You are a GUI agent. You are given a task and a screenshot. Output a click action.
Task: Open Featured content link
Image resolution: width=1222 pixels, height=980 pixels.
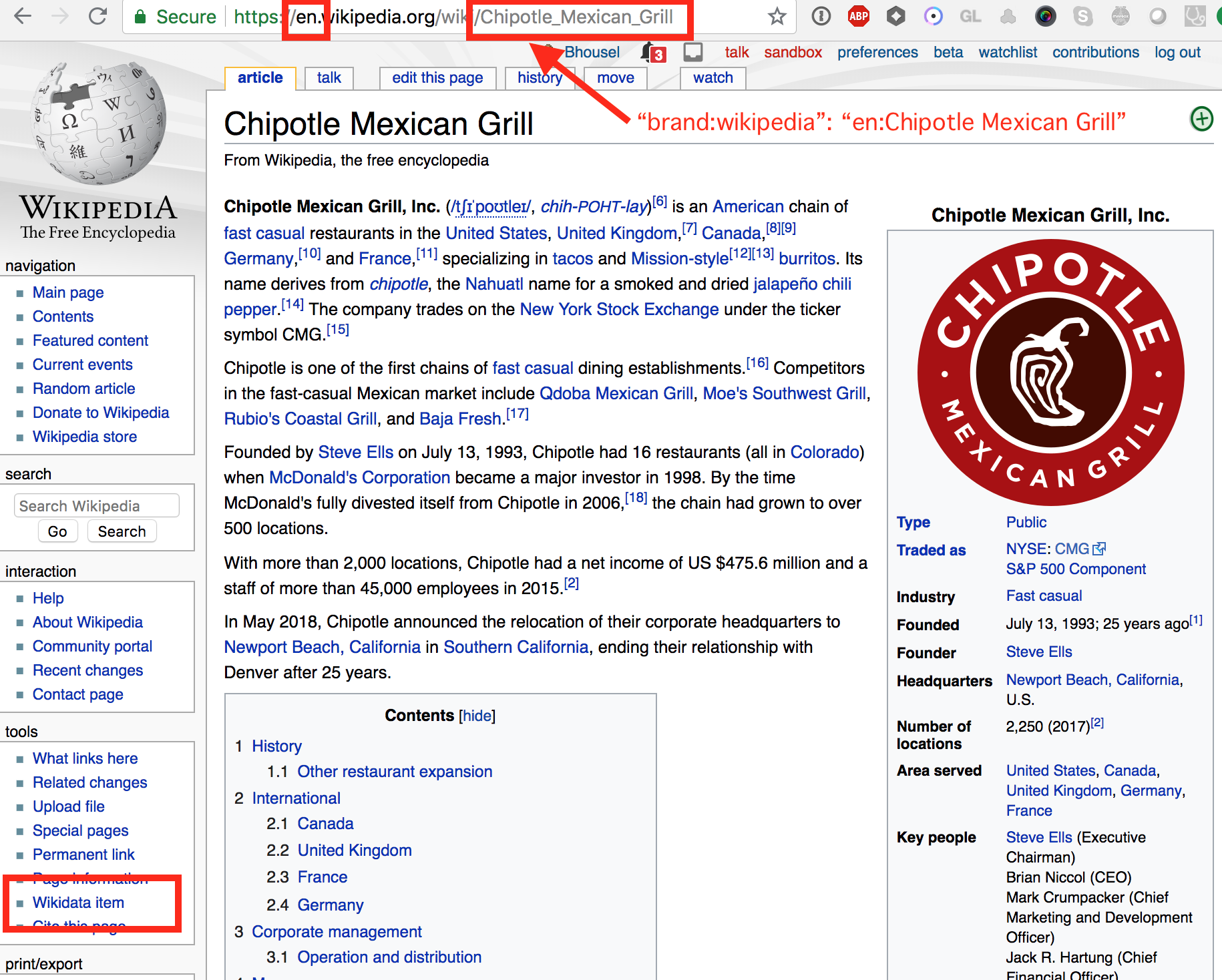(x=90, y=340)
